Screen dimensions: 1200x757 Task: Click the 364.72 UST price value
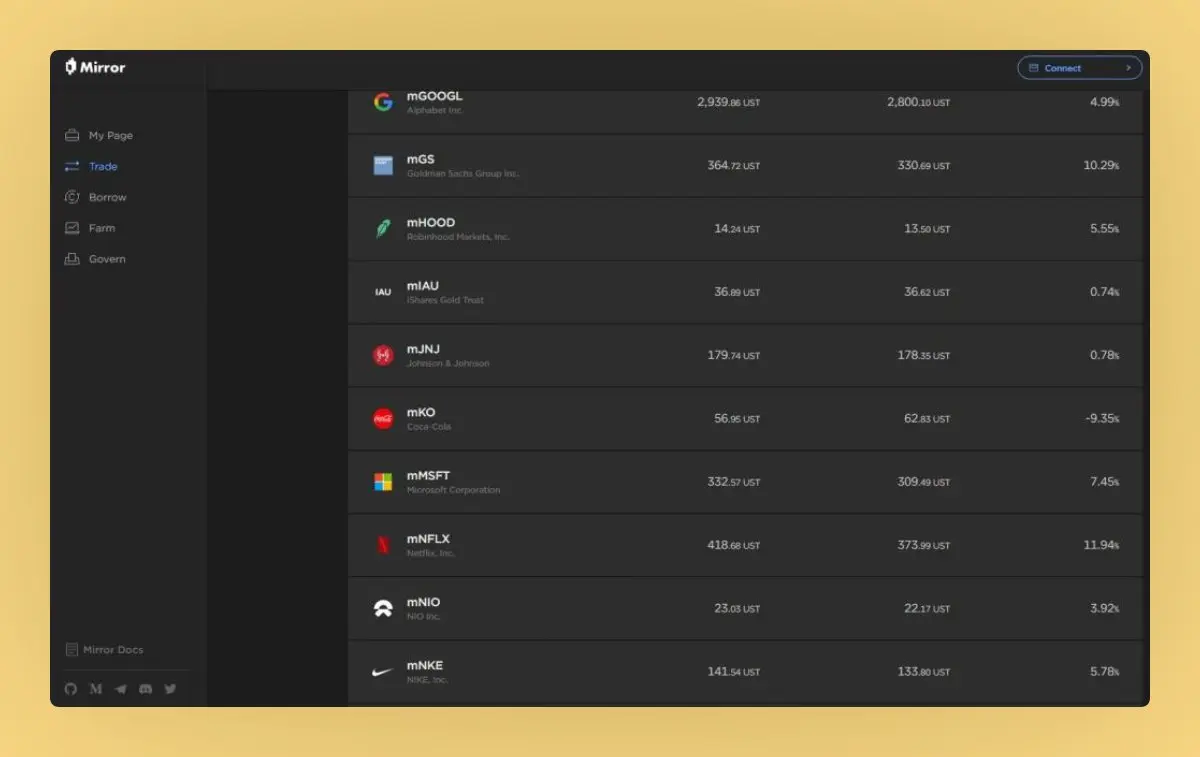tap(733, 165)
